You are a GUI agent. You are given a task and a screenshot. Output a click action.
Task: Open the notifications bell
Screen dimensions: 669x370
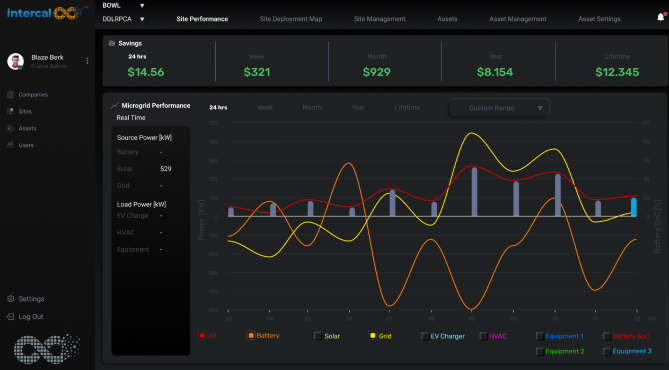click(661, 17)
